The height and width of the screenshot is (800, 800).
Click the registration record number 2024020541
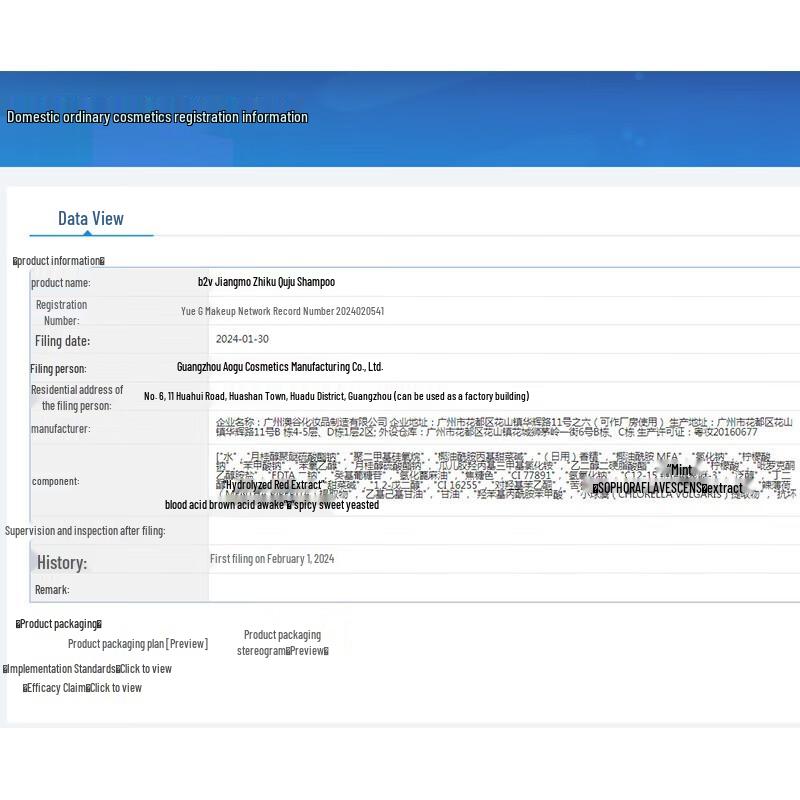pyautogui.click(x=282, y=311)
